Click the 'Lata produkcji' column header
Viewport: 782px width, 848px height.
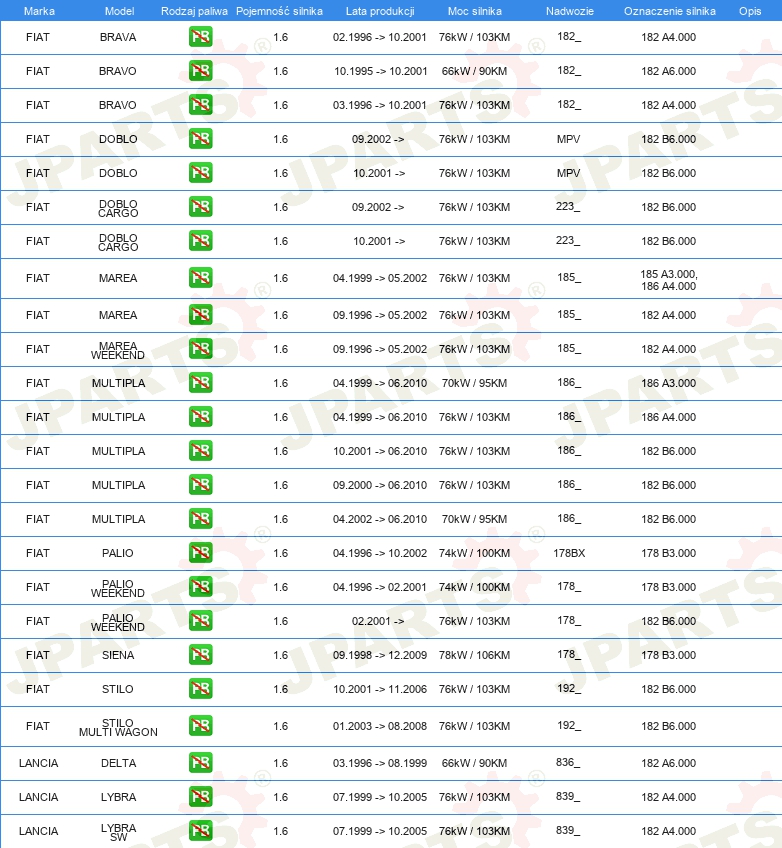pyautogui.click(x=380, y=11)
